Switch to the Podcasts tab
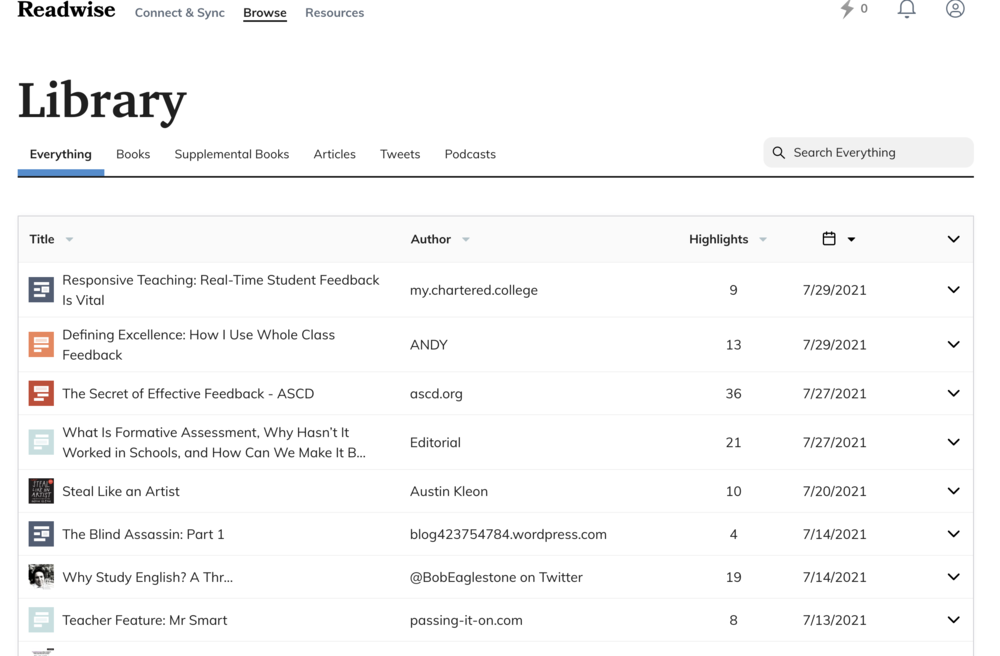The height and width of the screenshot is (656, 1000). (470, 154)
